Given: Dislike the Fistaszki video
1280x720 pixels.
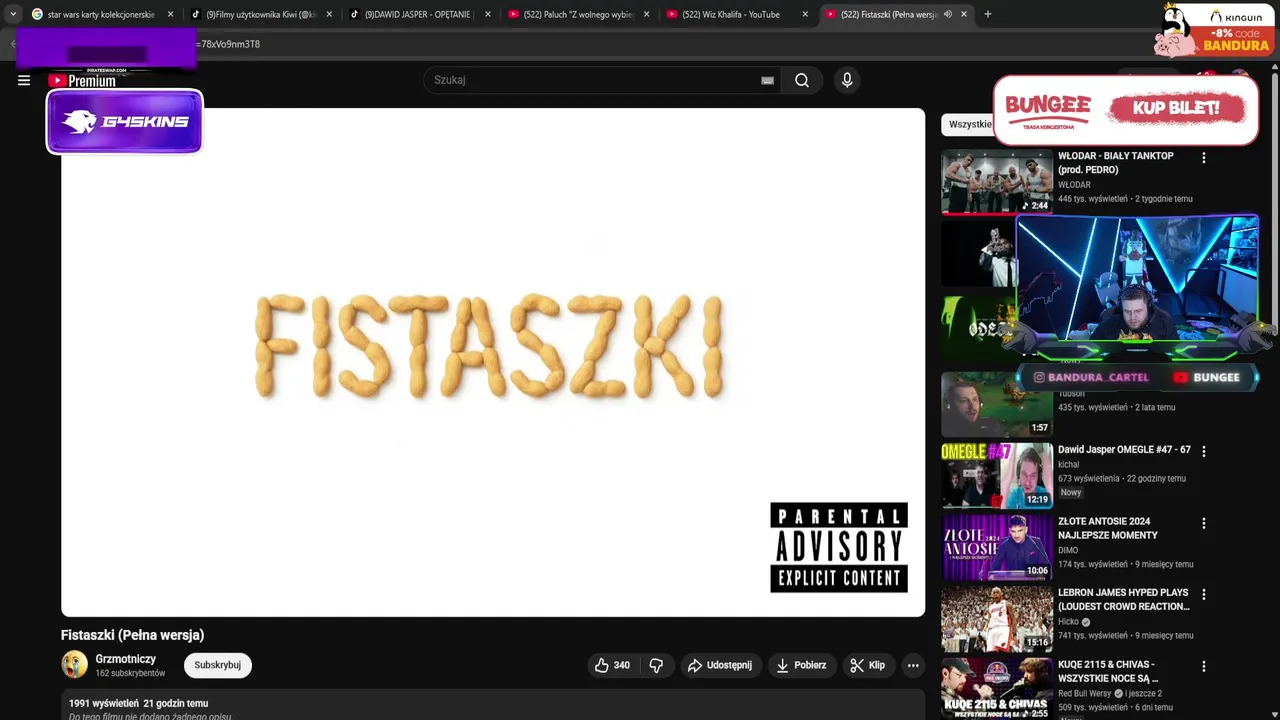Looking at the screenshot, I should click(656, 665).
